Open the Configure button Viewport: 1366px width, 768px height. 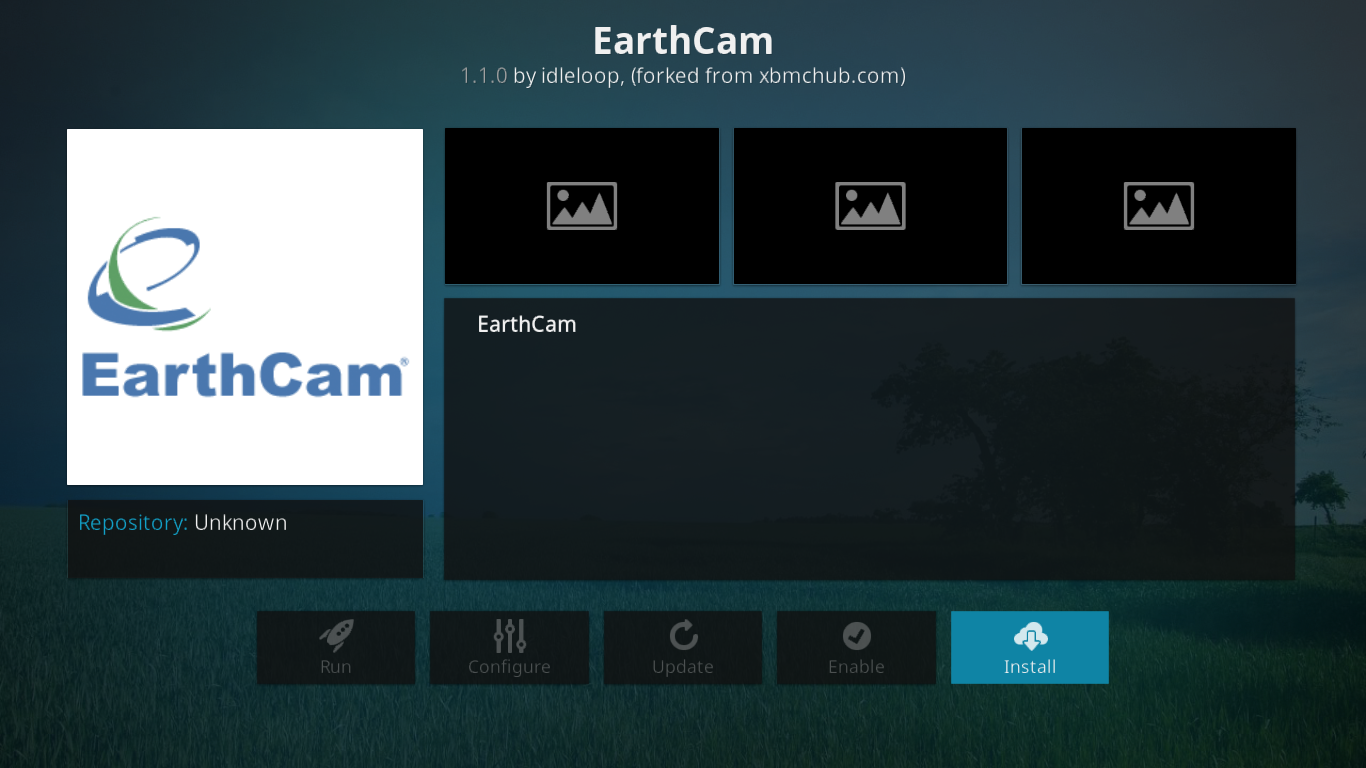(x=509, y=647)
